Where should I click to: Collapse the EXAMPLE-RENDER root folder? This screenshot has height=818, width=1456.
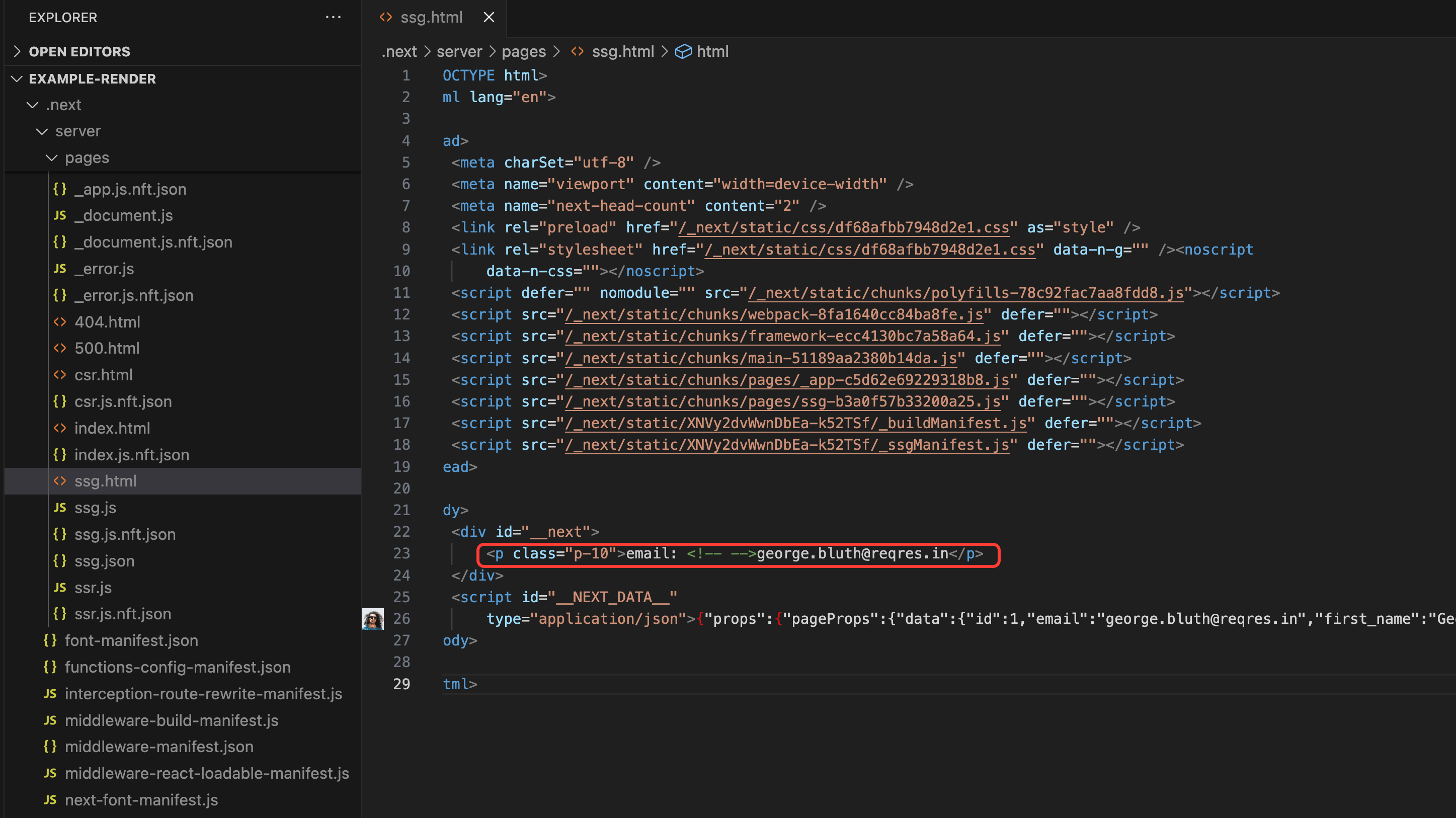(92, 78)
